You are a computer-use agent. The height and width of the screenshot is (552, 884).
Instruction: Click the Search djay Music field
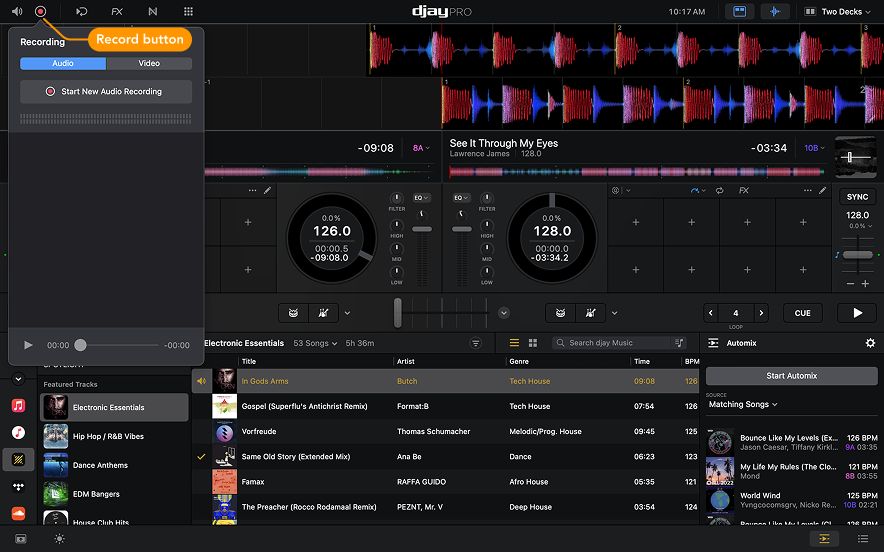pyautogui.click(x=612, y=343)
